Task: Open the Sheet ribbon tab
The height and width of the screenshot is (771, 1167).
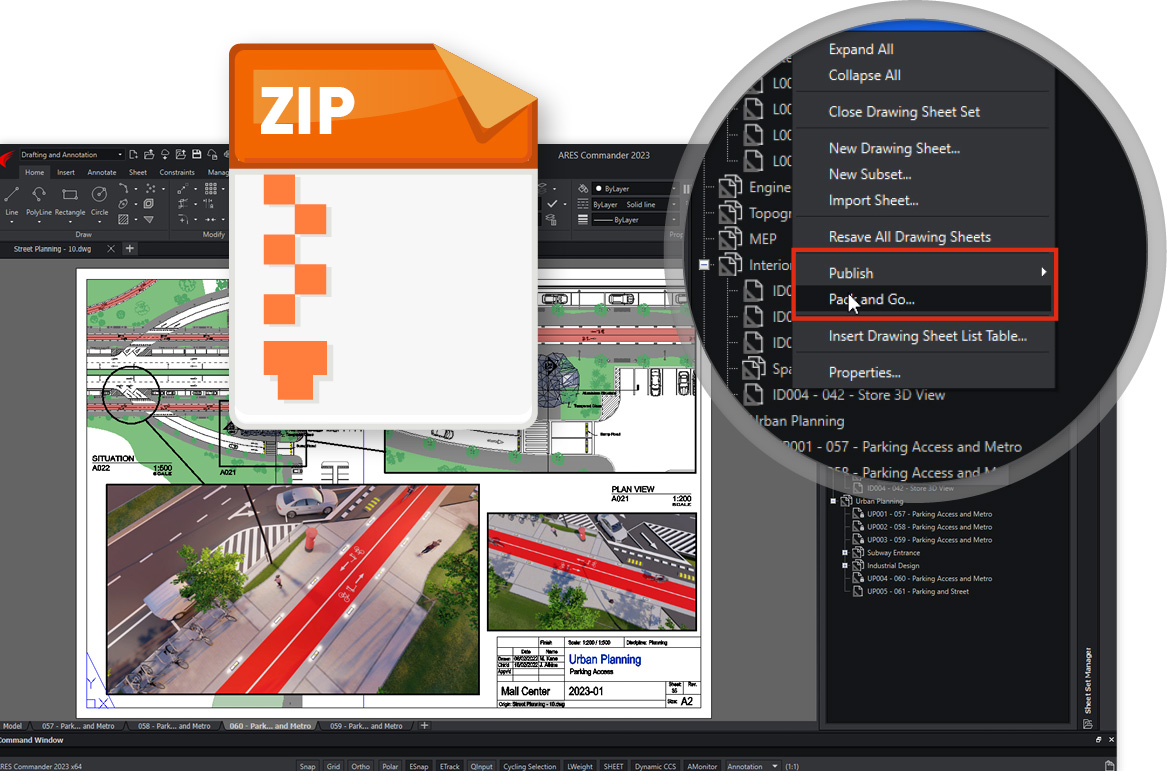Action: 138,172
